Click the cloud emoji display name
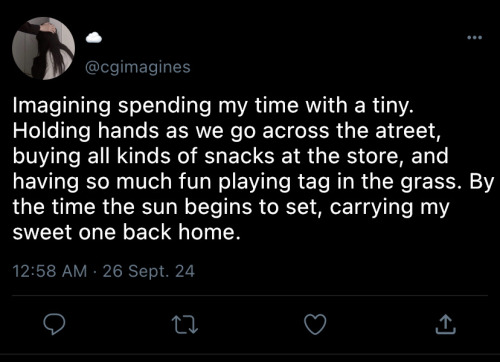500x362 pixels. (94, 37)
